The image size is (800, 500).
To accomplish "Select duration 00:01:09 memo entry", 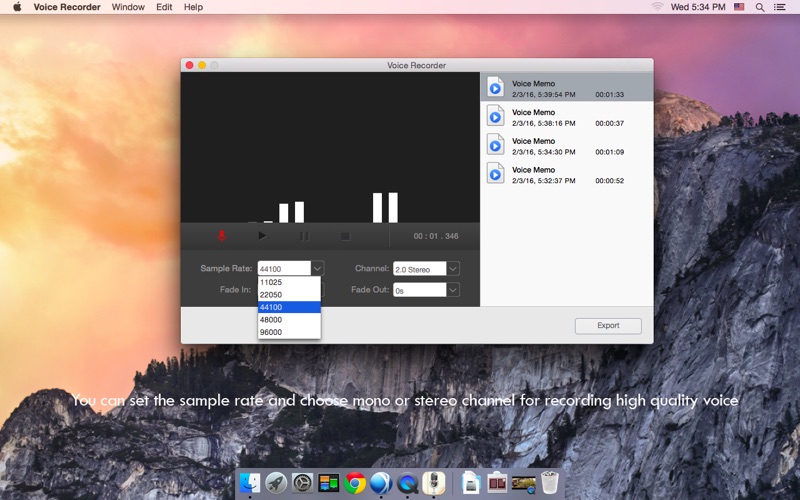I will pos(609,152).
